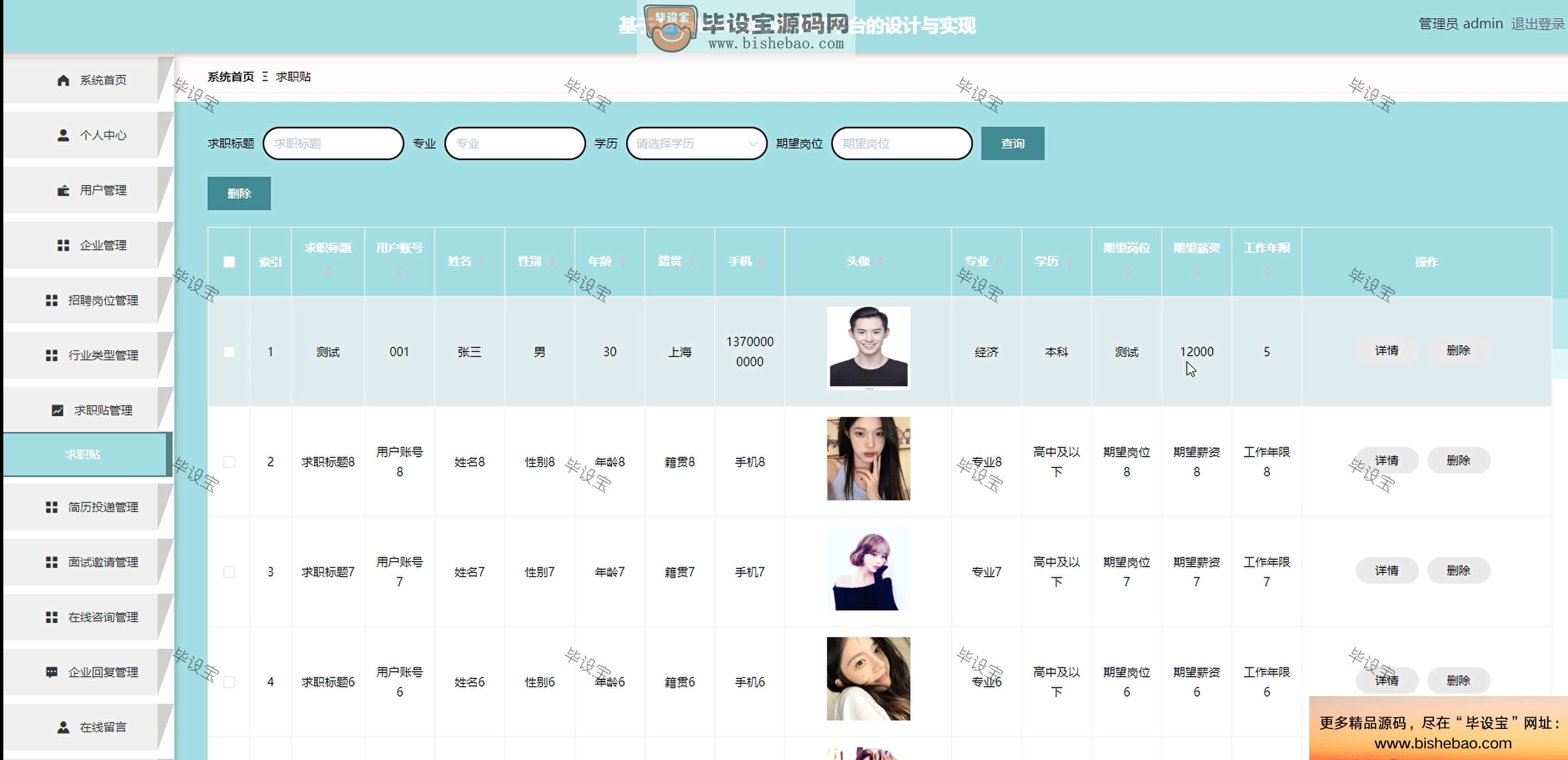Sort by the 期望岗位 column arrows

(1127, 271)
